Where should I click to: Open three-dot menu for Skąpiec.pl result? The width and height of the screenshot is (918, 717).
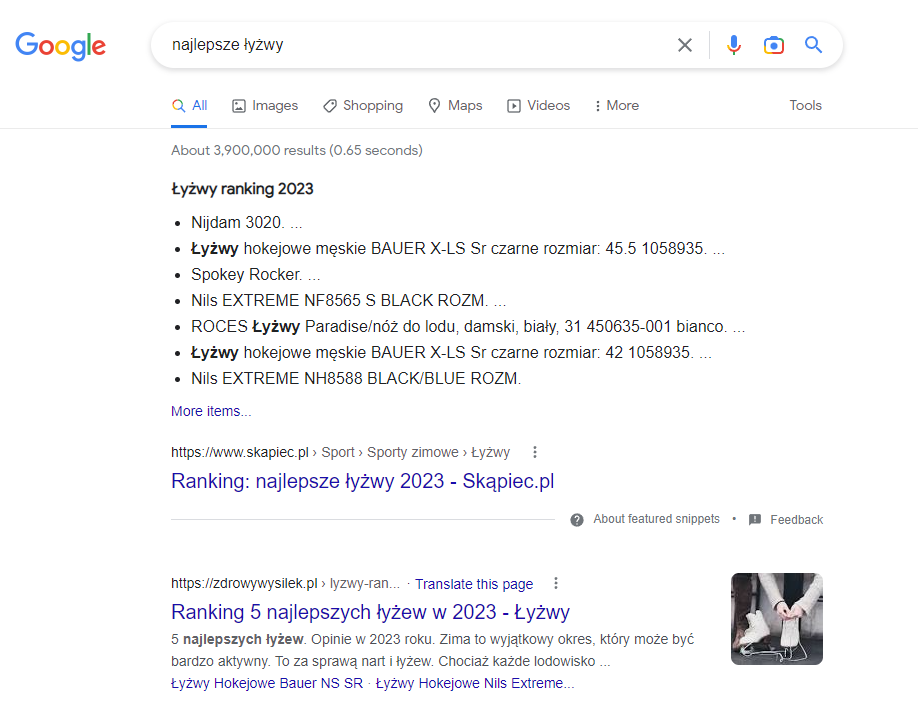[535, 452]
